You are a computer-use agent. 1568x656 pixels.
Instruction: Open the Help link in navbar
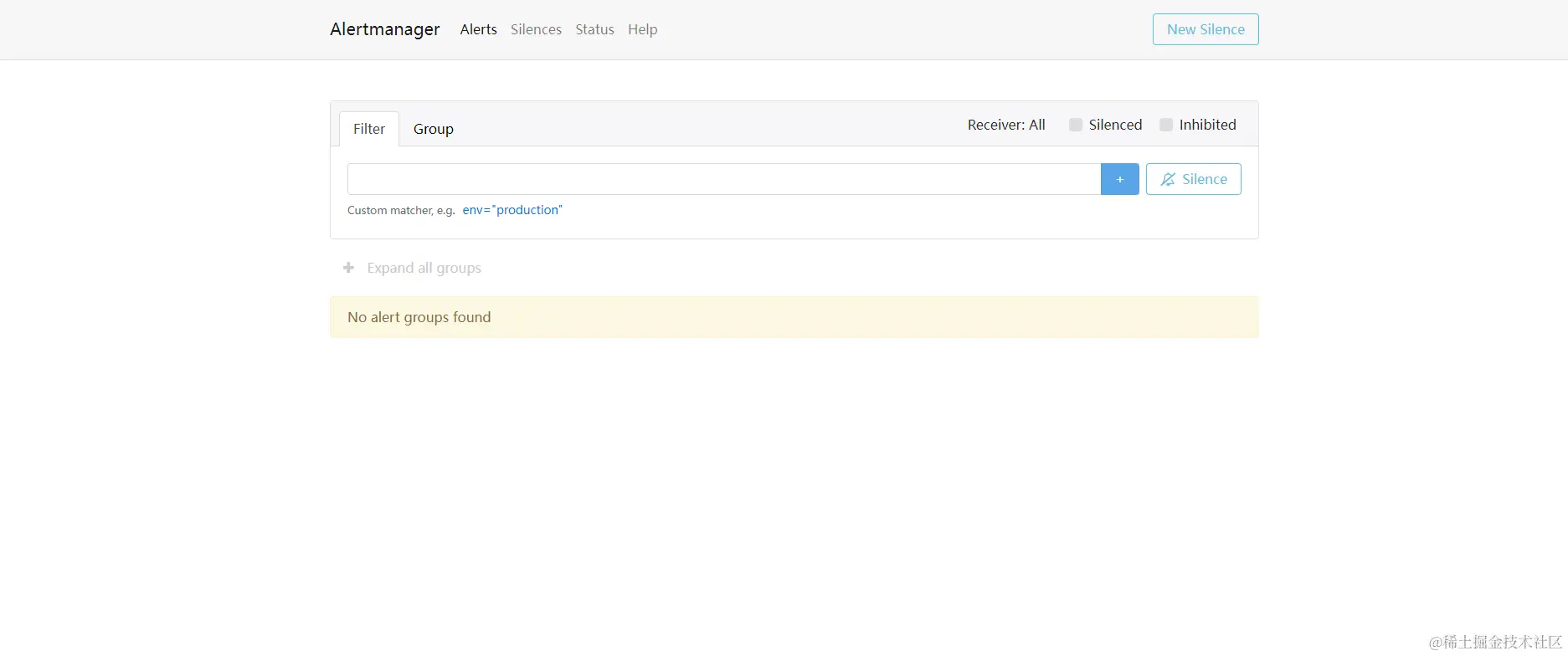pyautogui.click(x=642, y=29)
